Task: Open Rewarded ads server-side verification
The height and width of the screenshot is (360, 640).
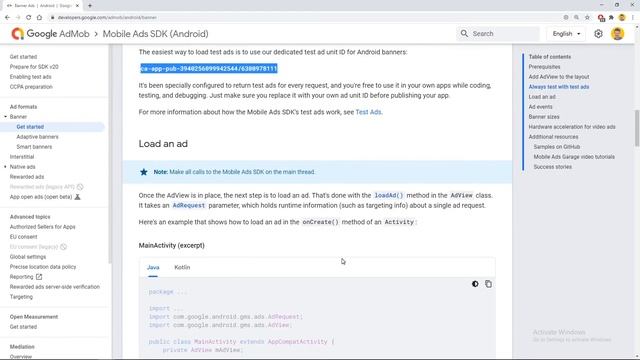Action: 55,287
